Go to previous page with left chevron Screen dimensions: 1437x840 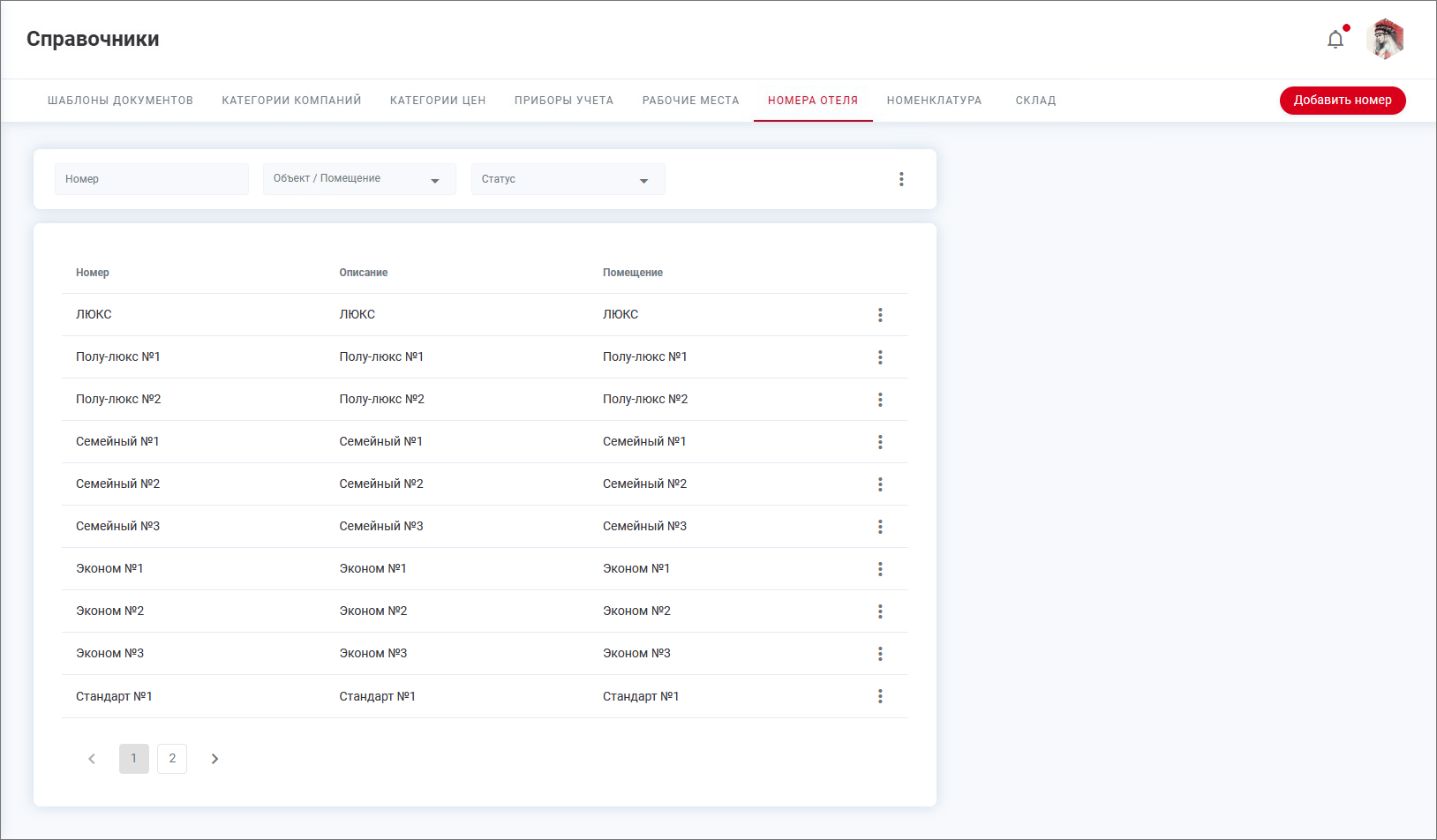(92, 759)
